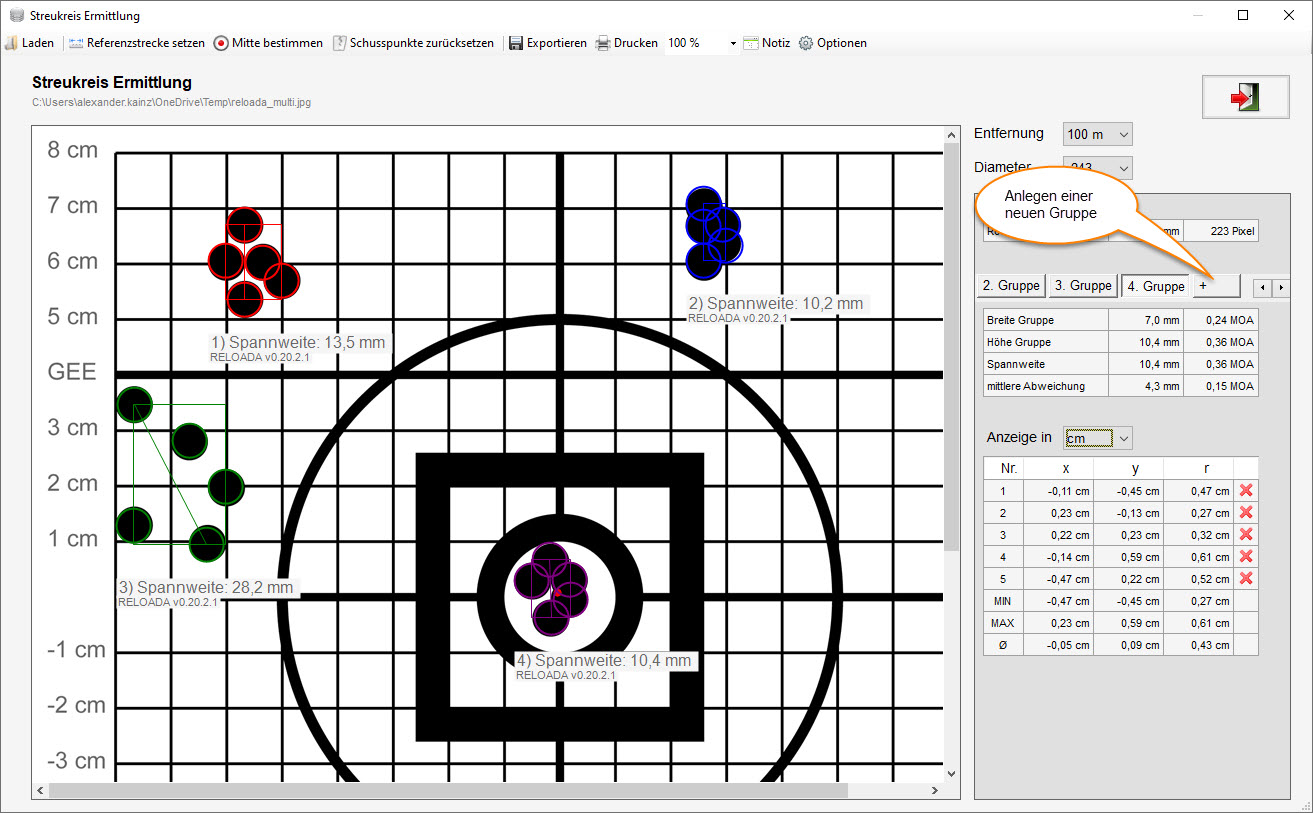Click label '4) Spannweite: 10,4 mm'
1313x813 pixels.
click(x=603, y=661)
